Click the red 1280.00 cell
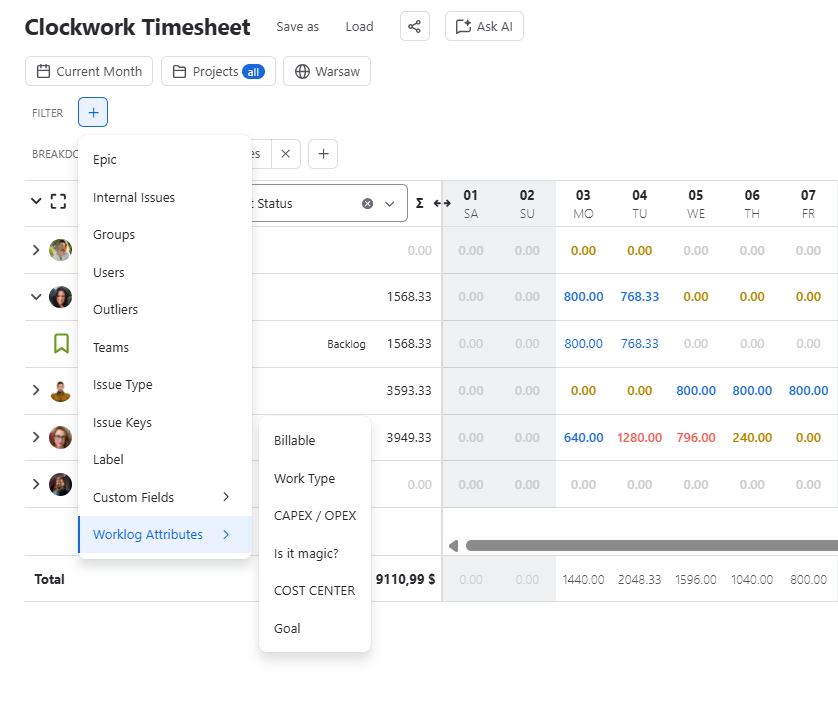 pyautogui.click(x=640, y=438)
